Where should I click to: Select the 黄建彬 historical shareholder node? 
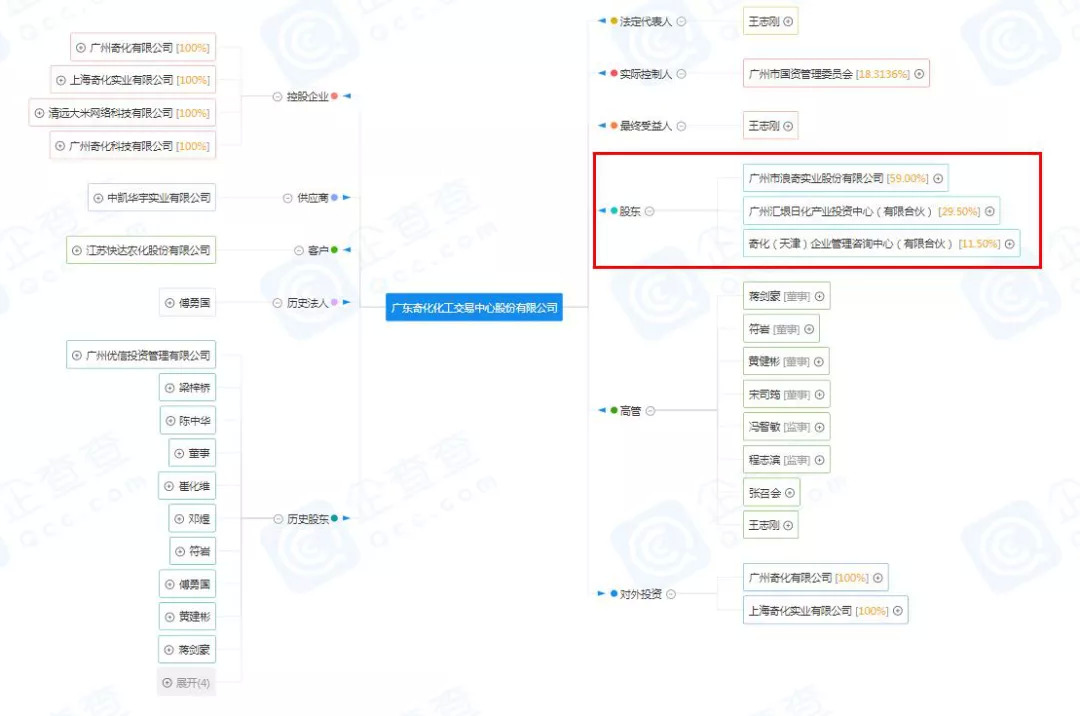coord(187,617)
